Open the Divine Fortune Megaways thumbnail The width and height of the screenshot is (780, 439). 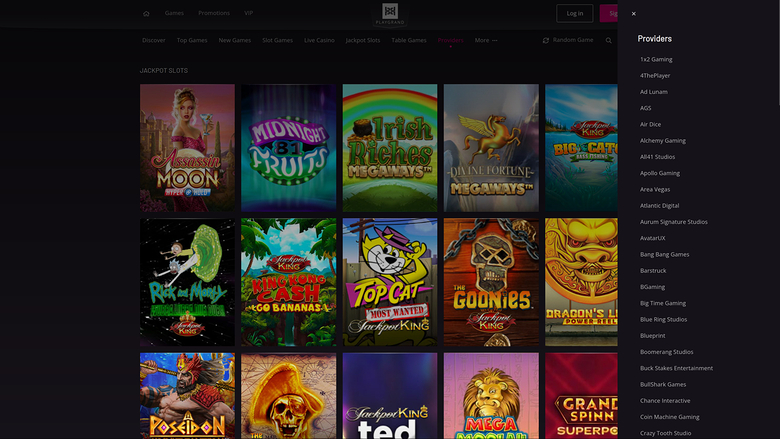pyautogui.click(x=491, y=148)
